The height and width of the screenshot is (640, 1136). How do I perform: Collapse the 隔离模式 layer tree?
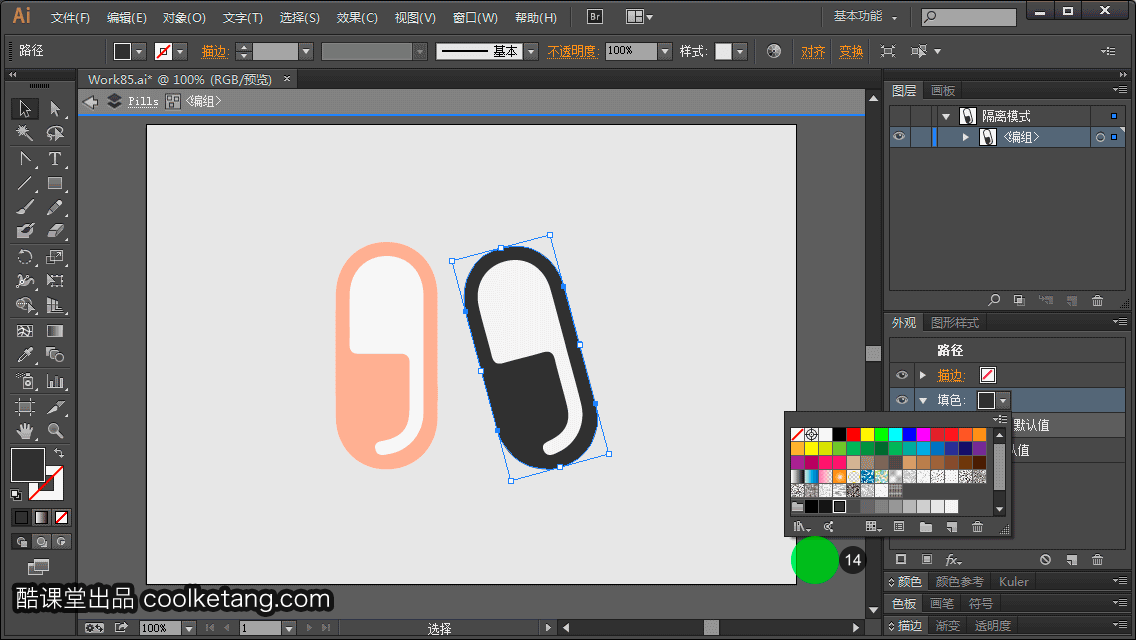(946, 117)
